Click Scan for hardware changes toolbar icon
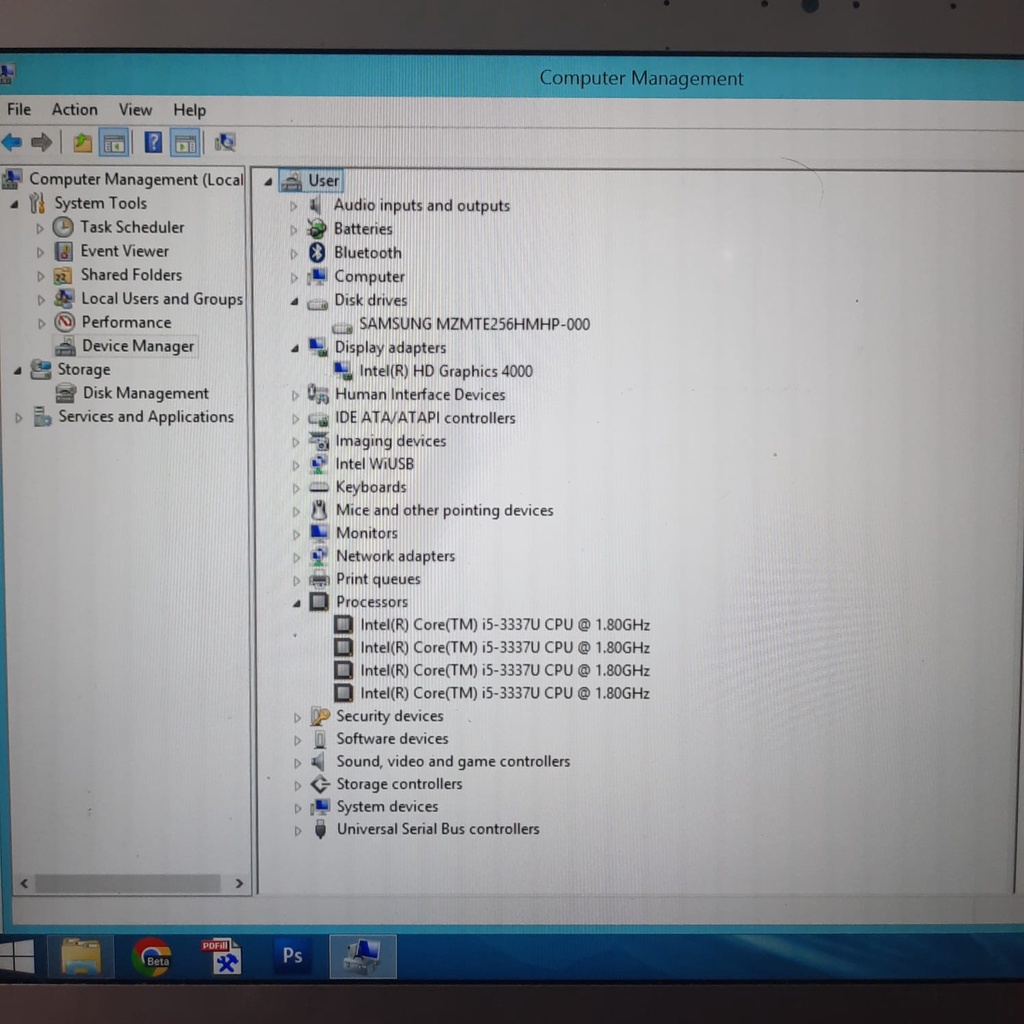 (x=226, y=142)
